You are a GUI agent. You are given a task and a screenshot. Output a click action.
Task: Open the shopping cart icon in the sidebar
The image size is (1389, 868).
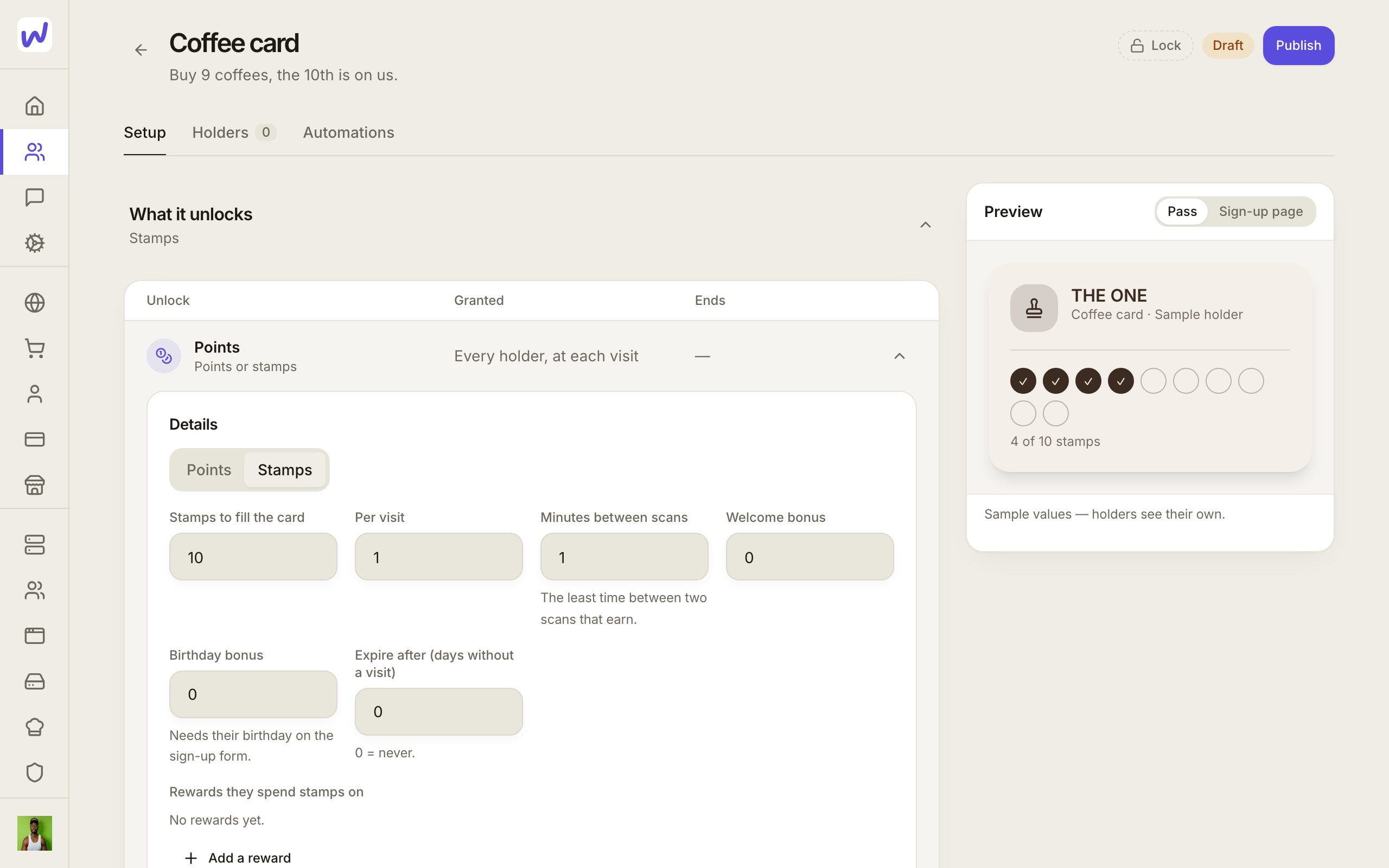(34, 348)
